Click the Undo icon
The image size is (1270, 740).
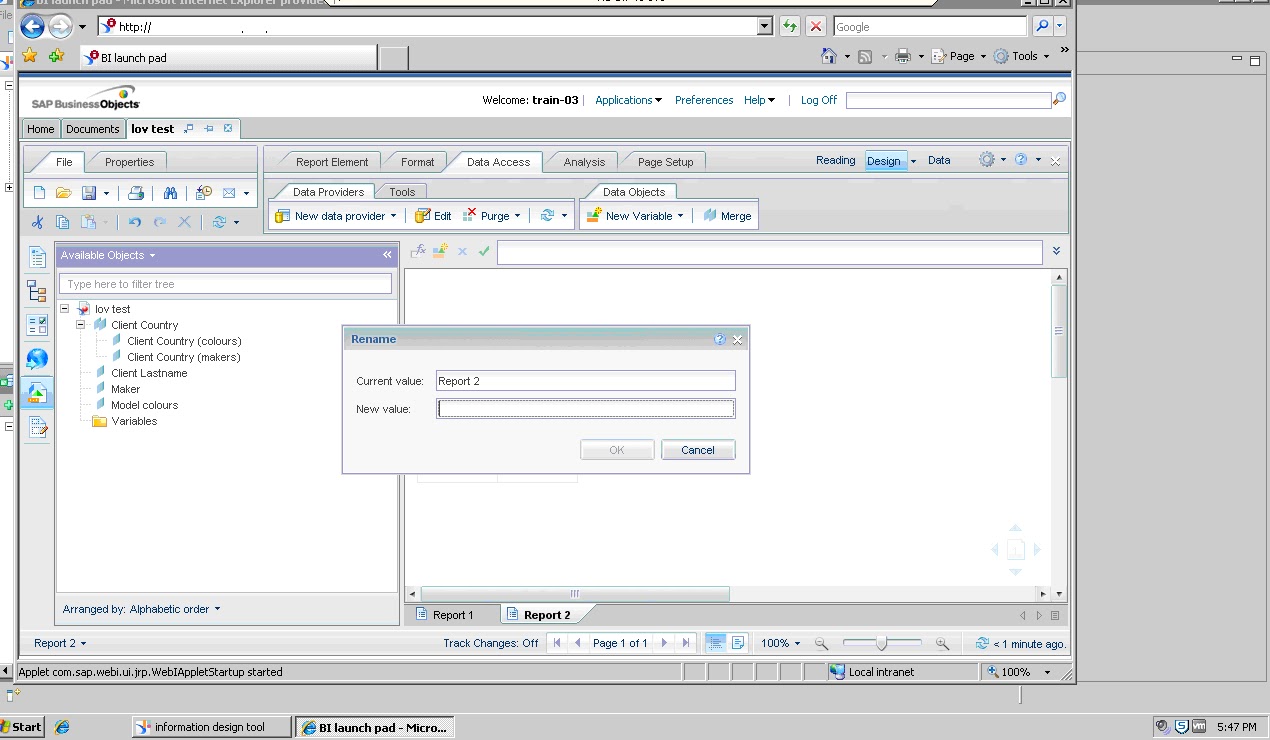[134, 222]
